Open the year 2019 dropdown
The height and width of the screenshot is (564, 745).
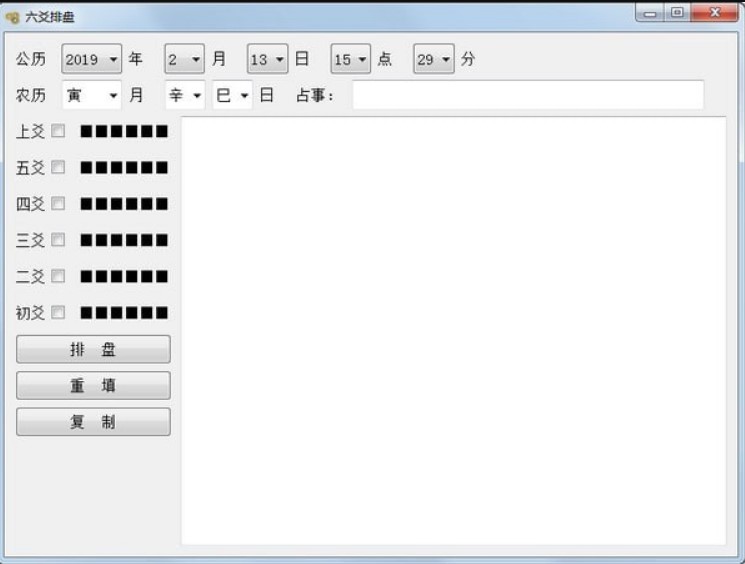coord(91,59)
